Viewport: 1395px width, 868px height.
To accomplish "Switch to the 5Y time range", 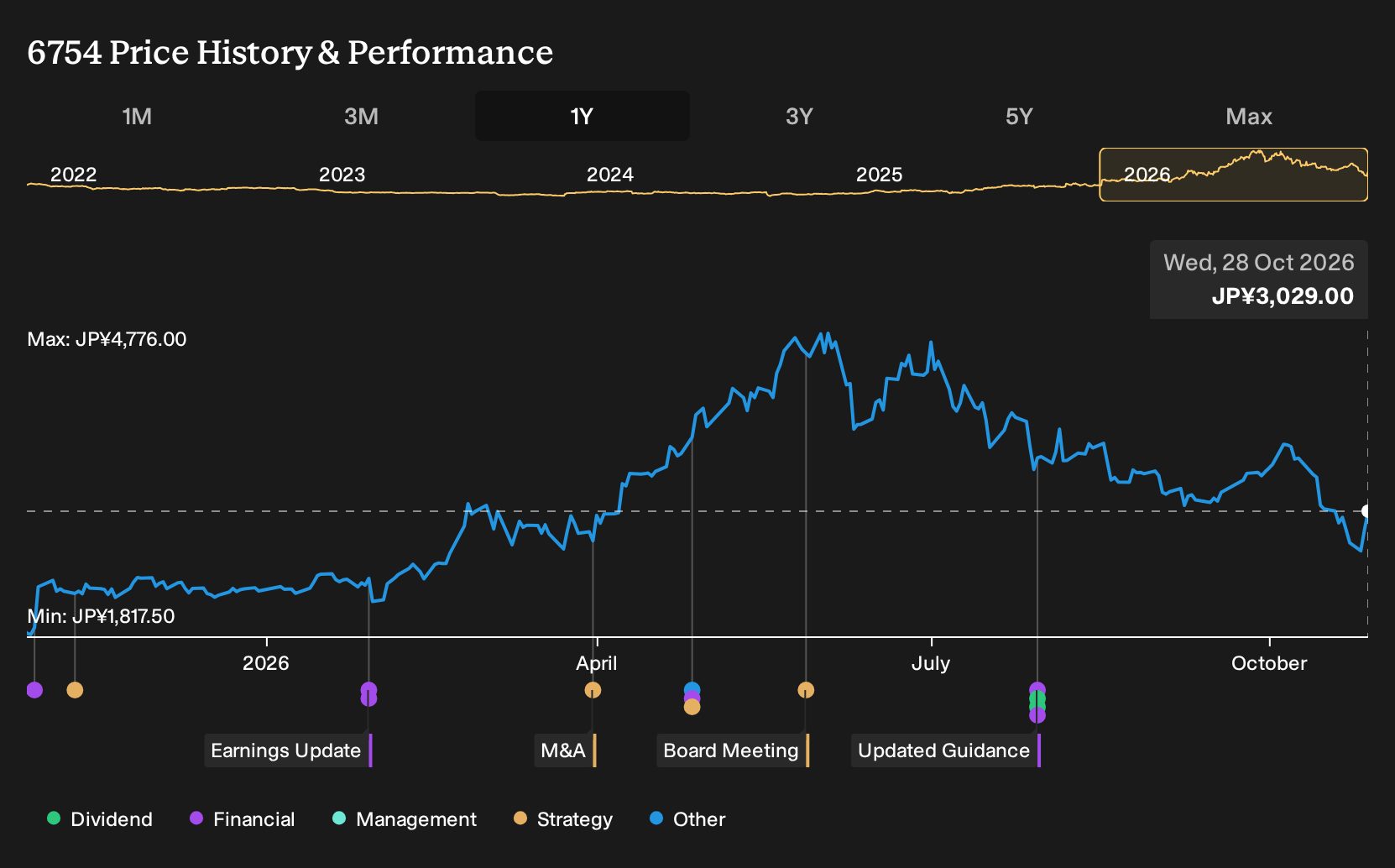I will [x=1019, y=116].
